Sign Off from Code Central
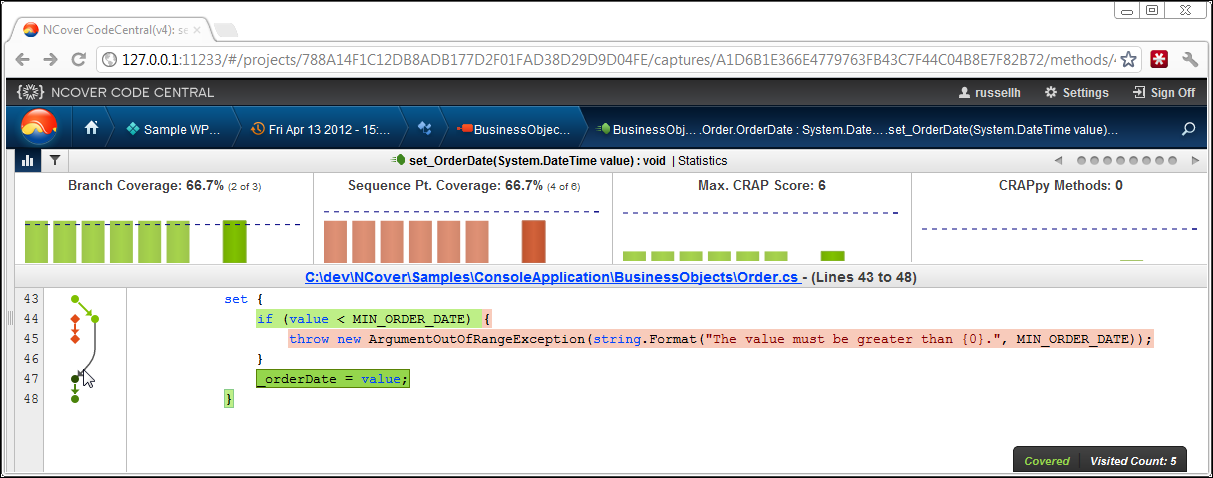This screenshot has height=478, width=1213. (1164, 92)
